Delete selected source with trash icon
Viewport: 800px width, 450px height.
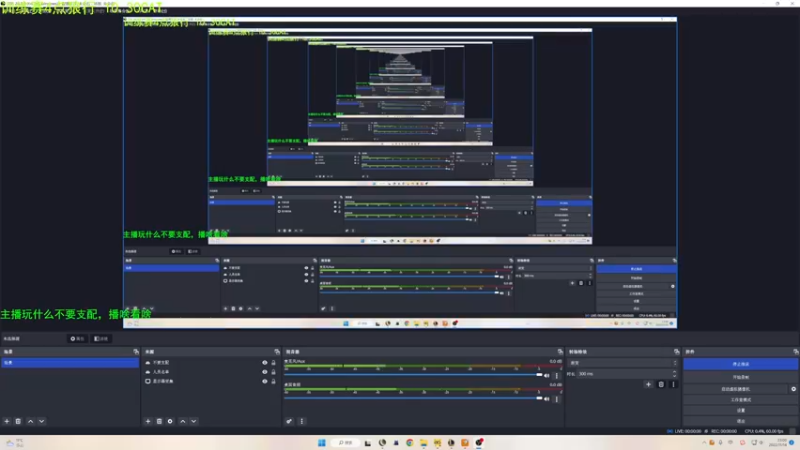(x=159, y=421)
